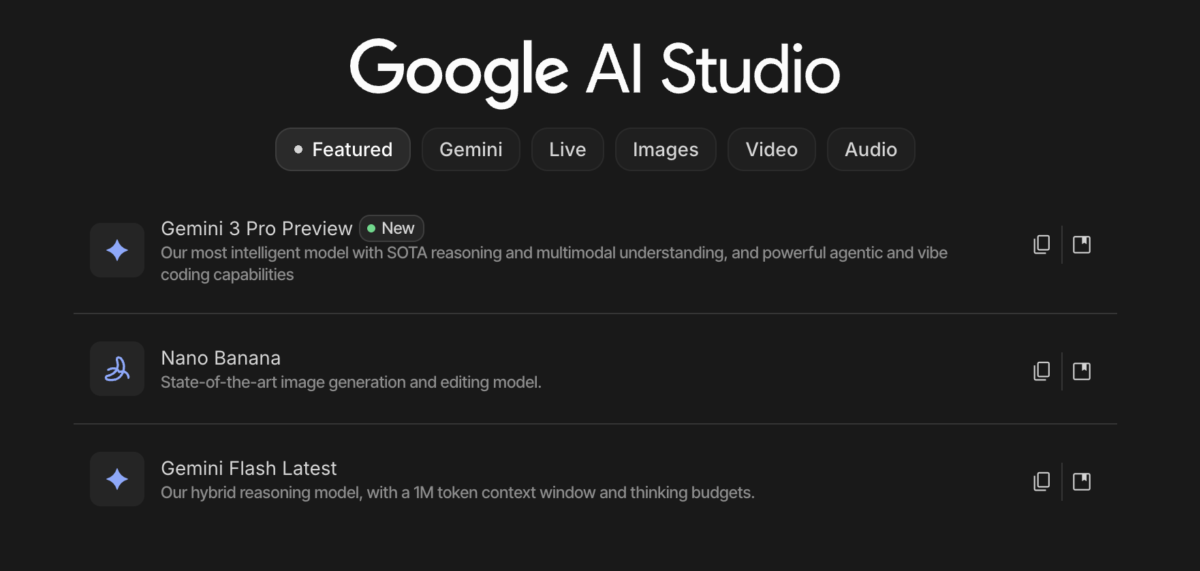Filter models by Images
The image size is (1200, 571).
pos(665,149)
